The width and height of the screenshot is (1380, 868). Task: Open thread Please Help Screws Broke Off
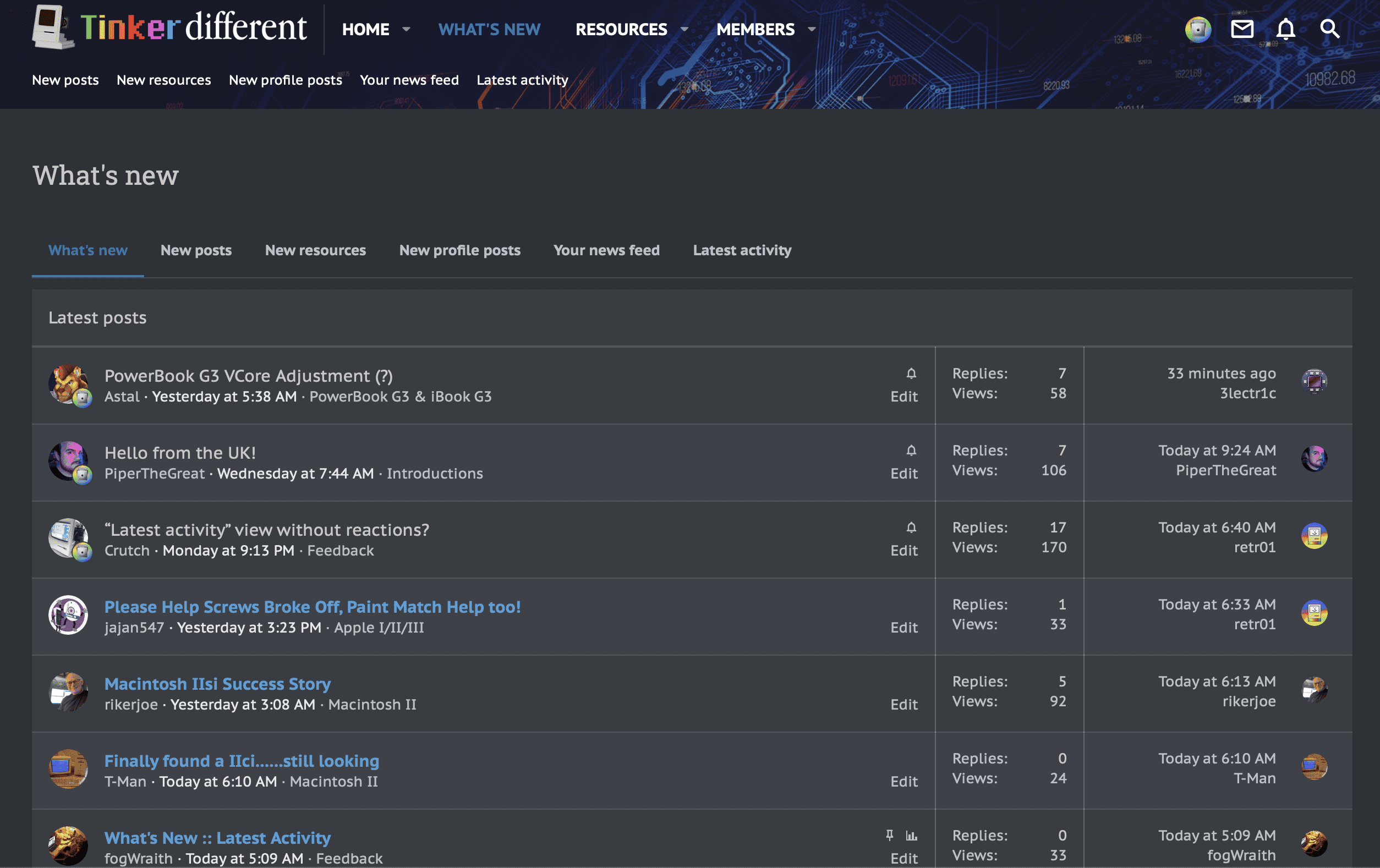click(x=313, y=607)
